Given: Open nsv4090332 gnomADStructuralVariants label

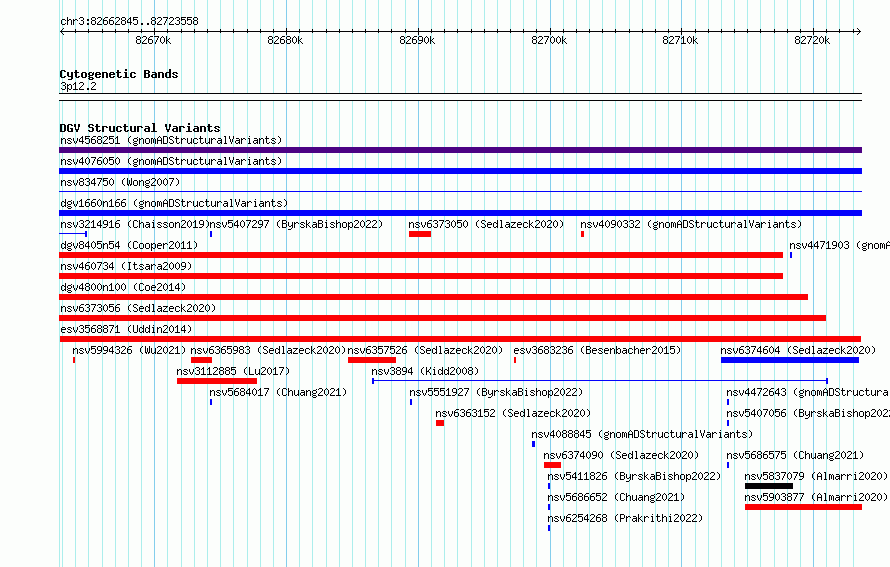Looking at the screenshot, I should [691, 224].
